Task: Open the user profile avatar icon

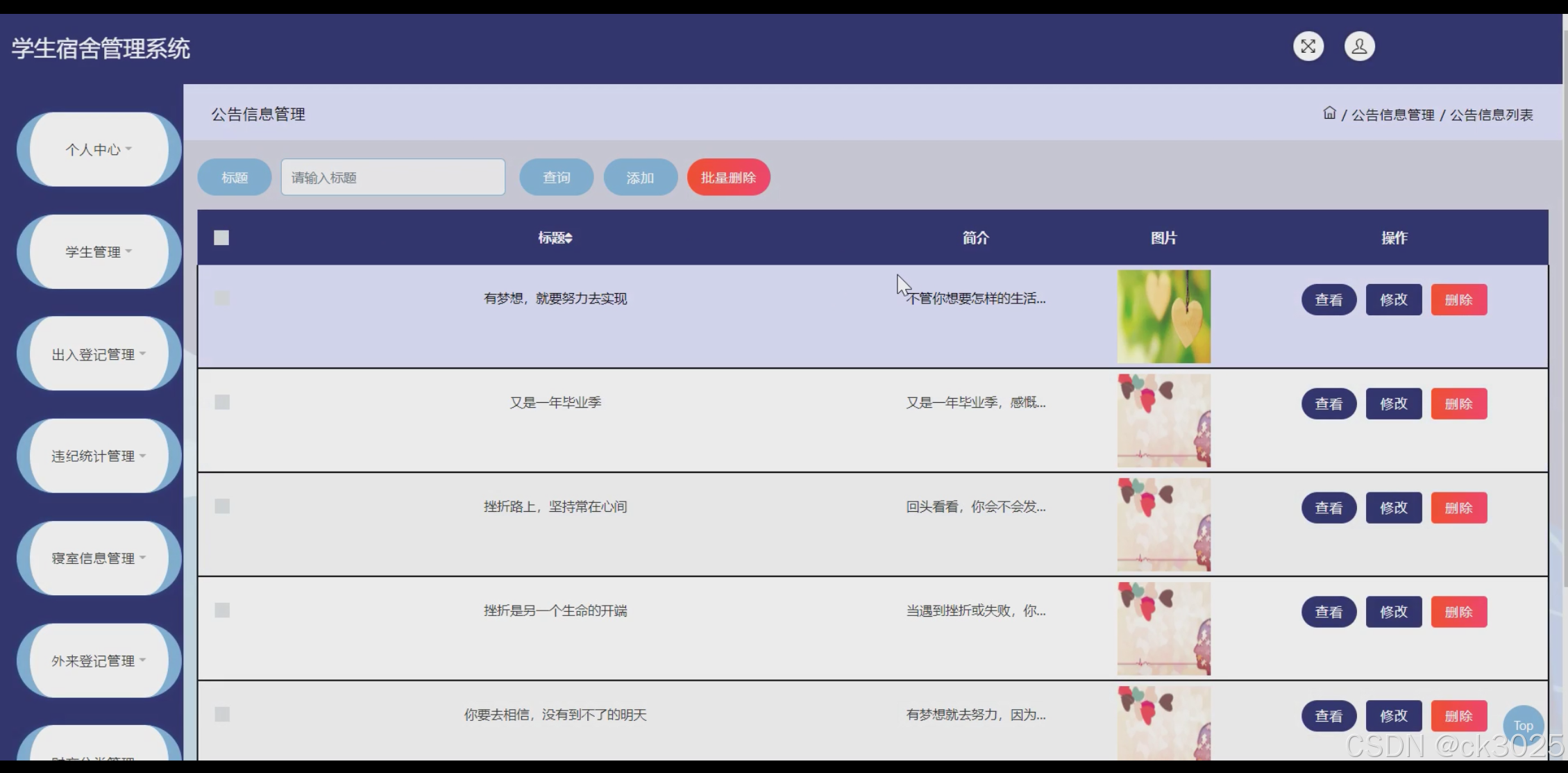Action: (x=1359, y=47)
